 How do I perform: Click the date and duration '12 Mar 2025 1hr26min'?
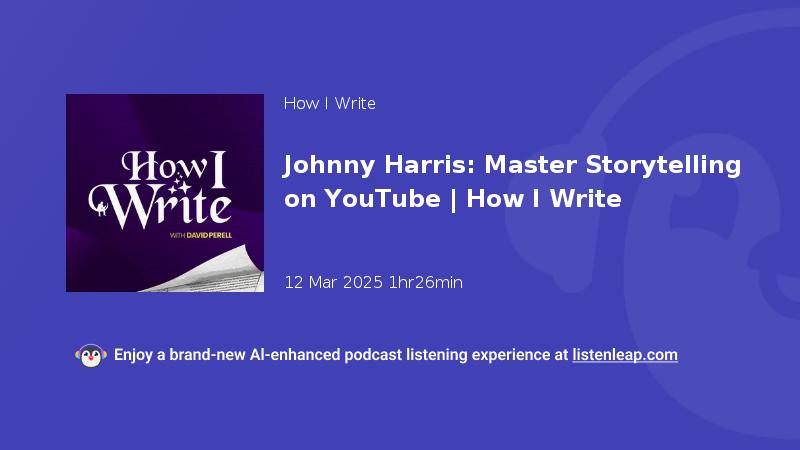[x=373, y=282]
